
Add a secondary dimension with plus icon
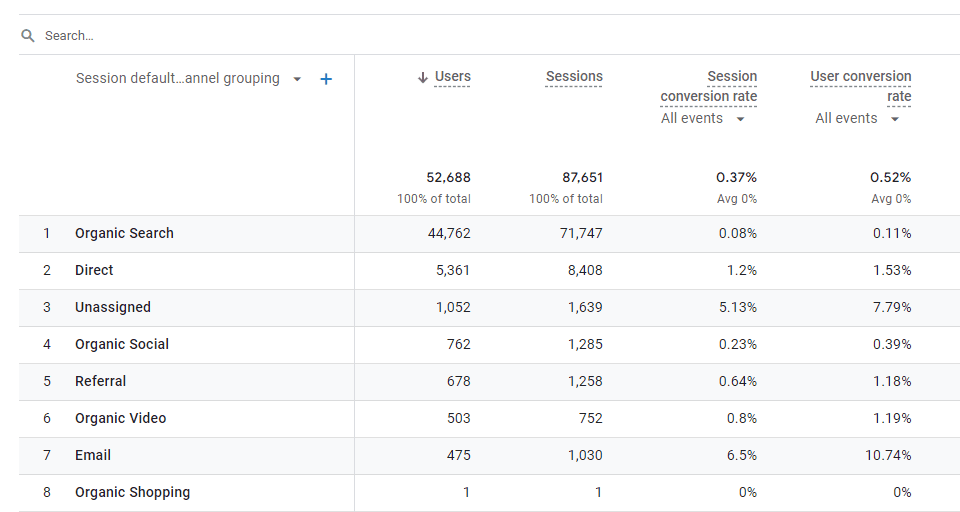[x=326, y=79]
